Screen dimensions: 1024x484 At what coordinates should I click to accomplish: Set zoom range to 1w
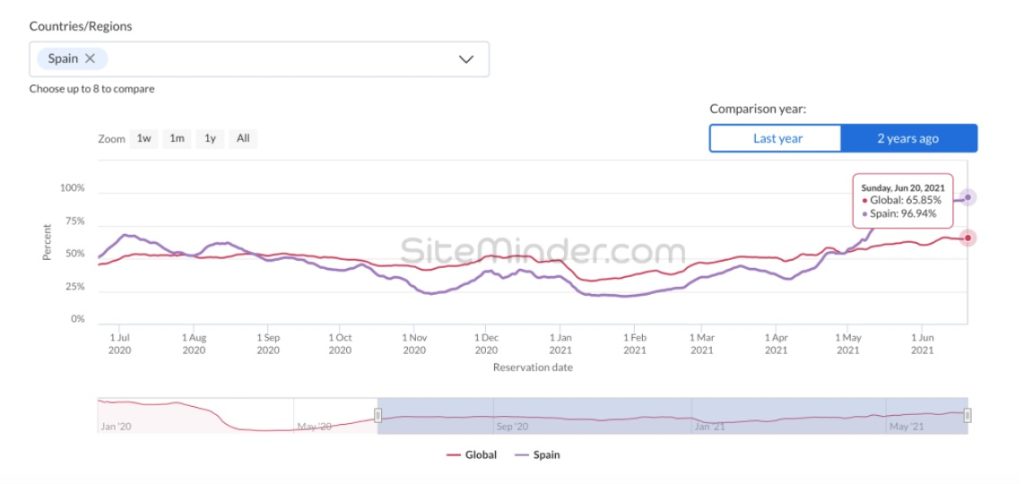coord(144,139)
